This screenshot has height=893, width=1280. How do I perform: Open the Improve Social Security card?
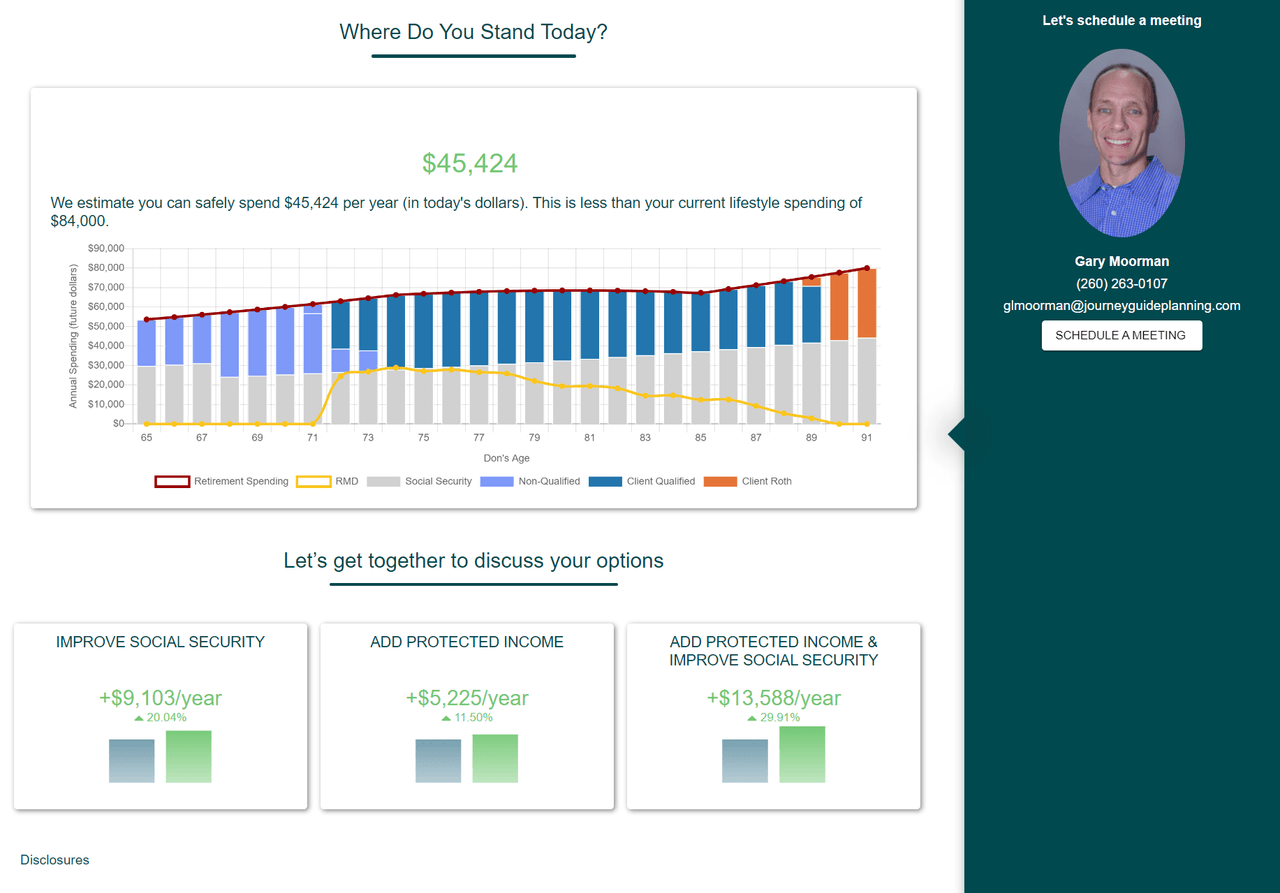coord(161,716)
